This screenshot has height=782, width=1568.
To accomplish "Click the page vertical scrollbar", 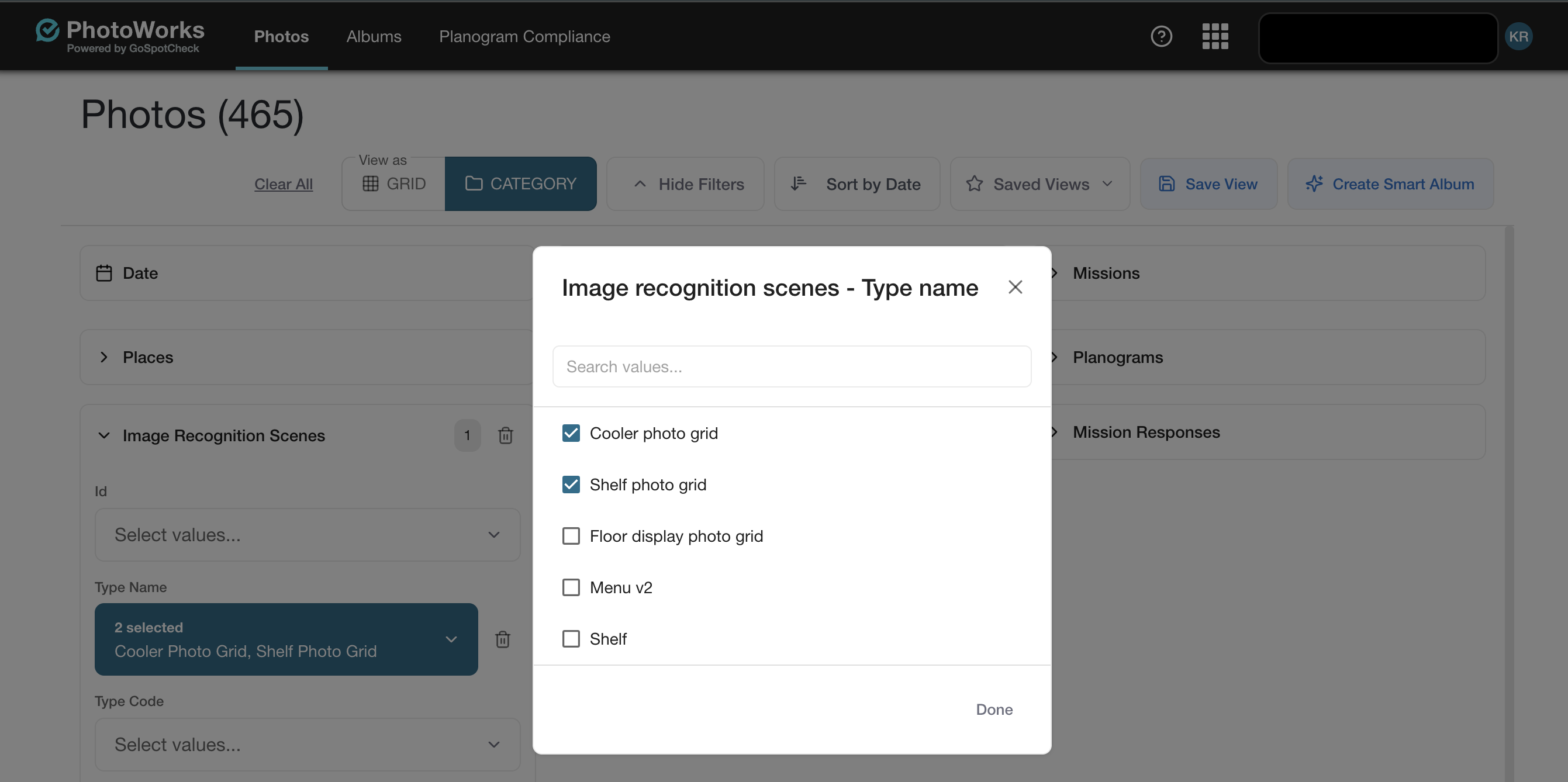I will point(1508,504).
